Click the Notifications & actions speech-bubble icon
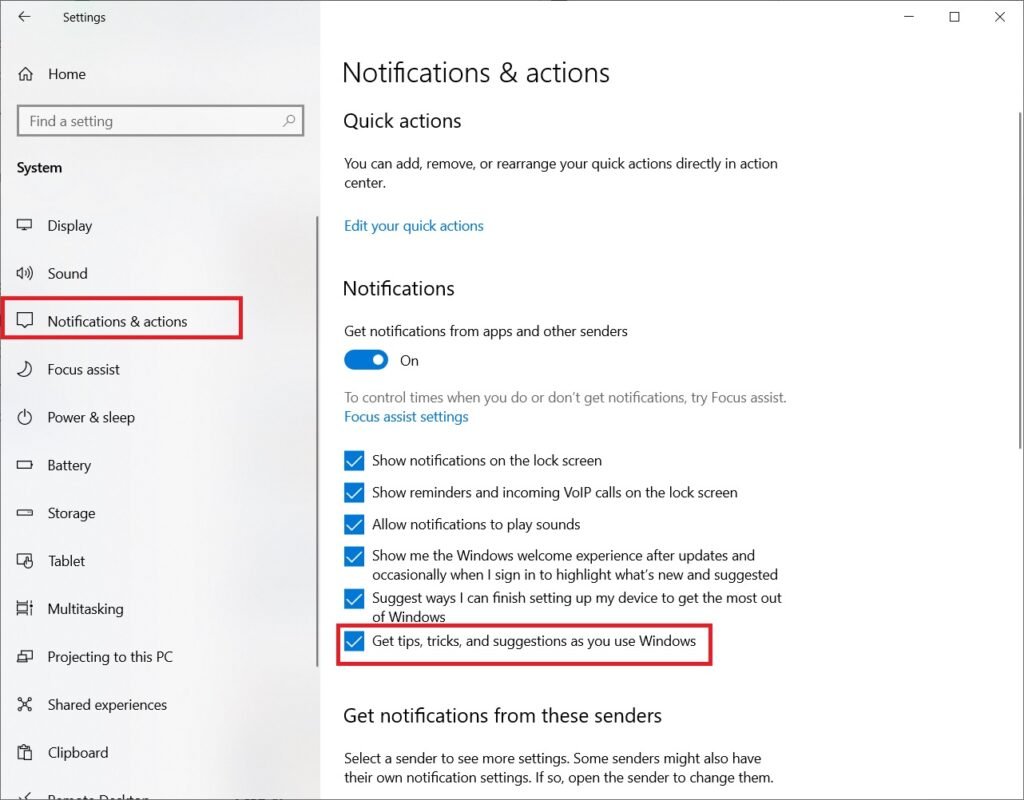The width and height of the screenshot is (1024, 800). click(x=25, y=321)
